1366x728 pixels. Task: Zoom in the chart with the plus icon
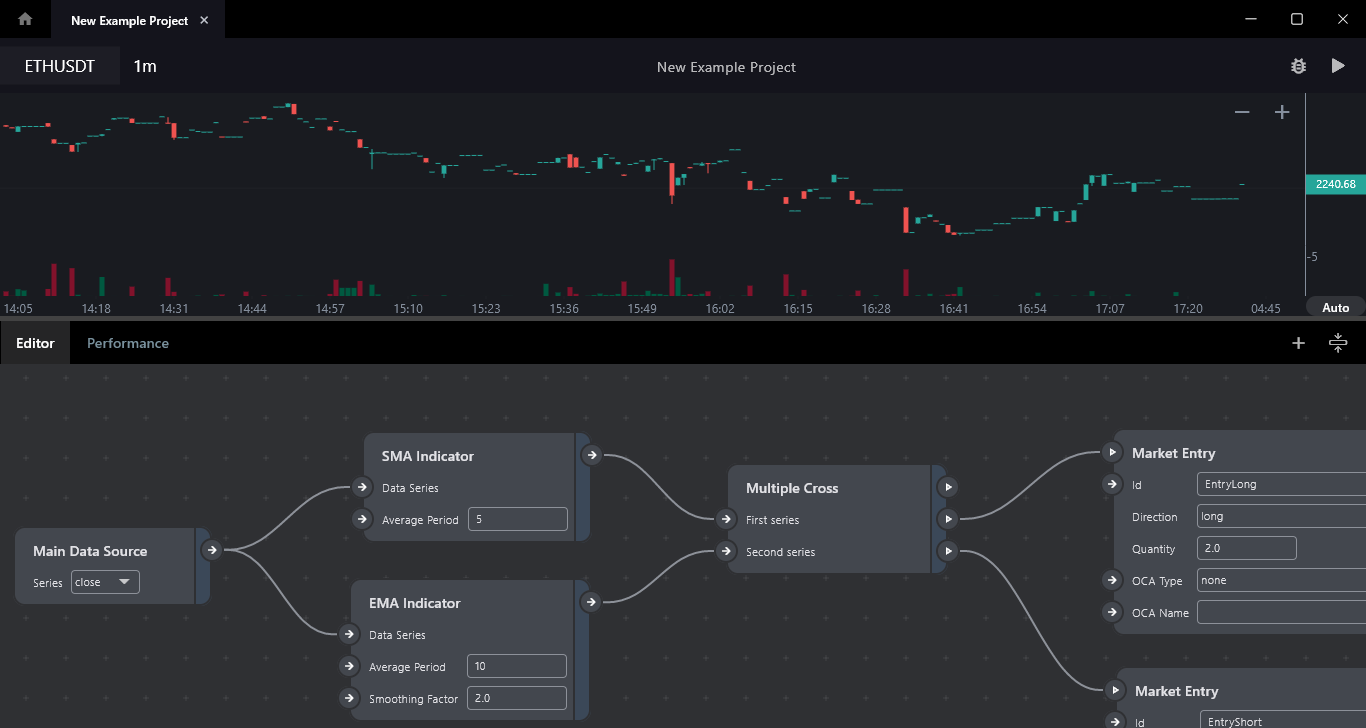click(1282, 112)
